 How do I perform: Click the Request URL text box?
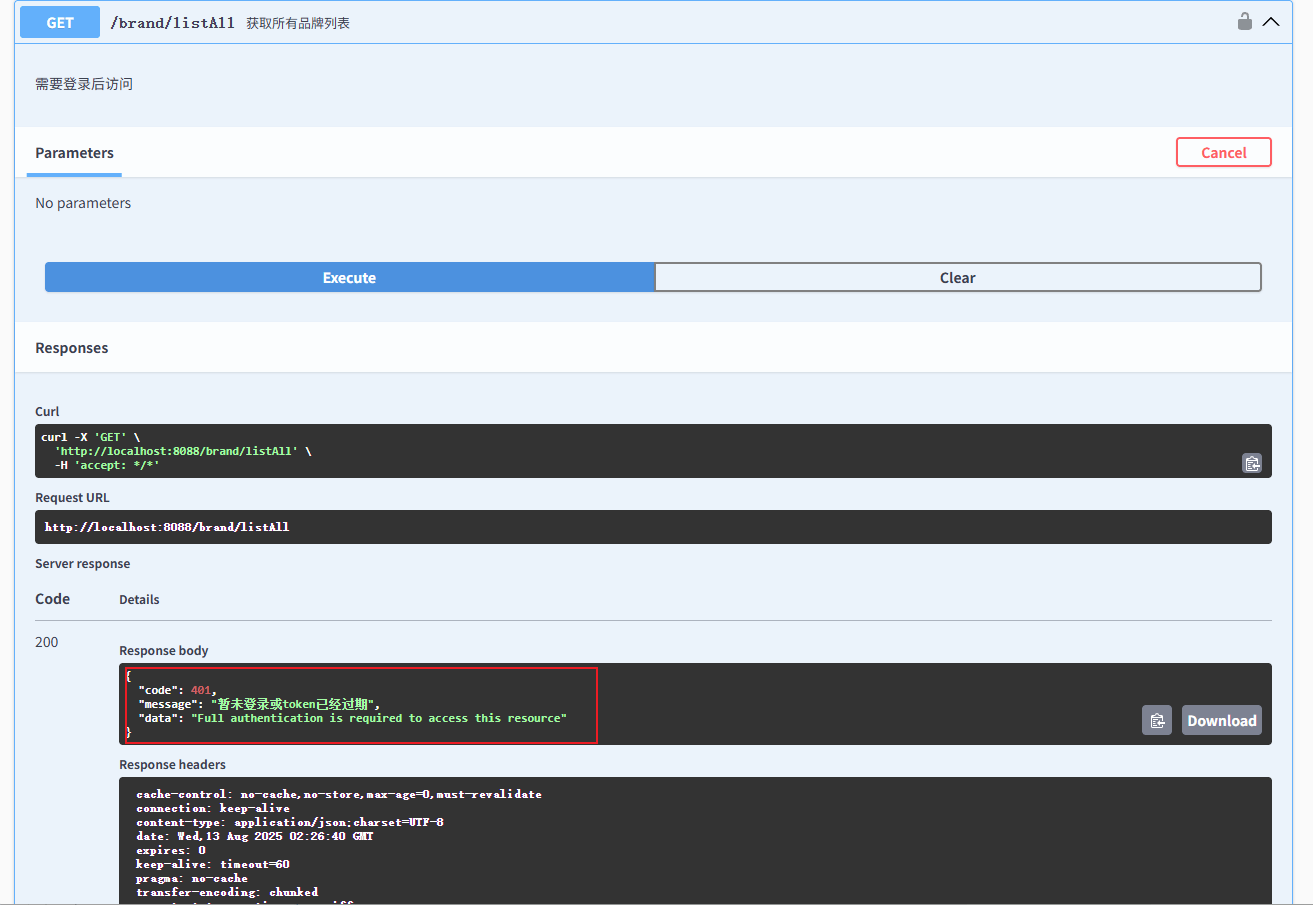point(652,527)
